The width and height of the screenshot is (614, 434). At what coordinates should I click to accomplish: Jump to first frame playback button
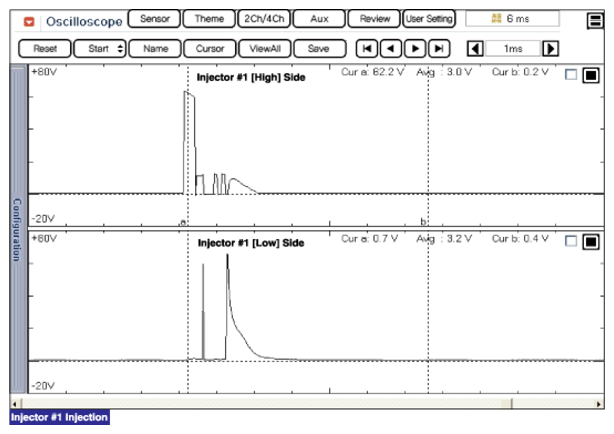(368, 48)
